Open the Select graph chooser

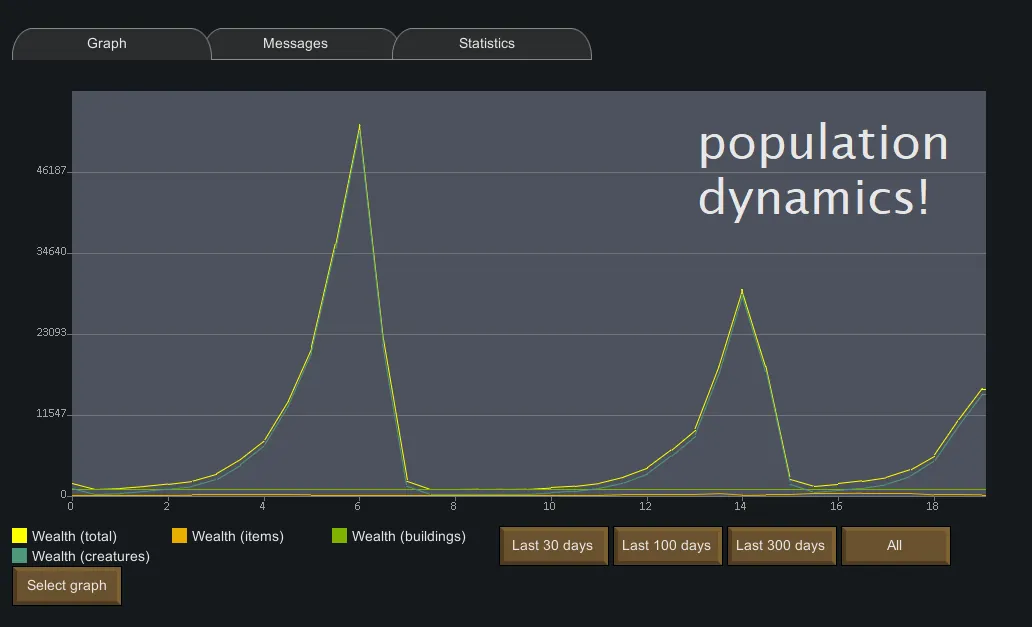point(67,586)
